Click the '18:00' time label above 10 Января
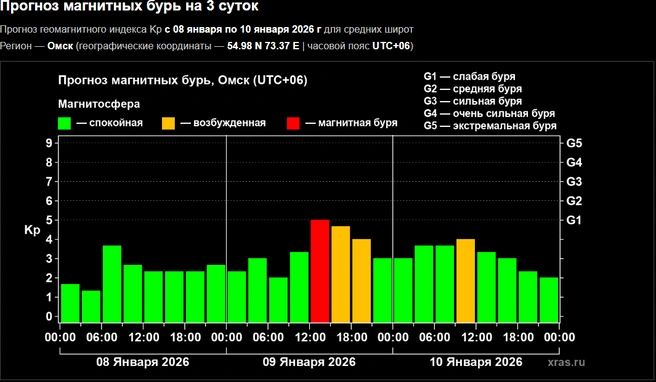Viewport: 656px width, 382px height. coord(518,337)
